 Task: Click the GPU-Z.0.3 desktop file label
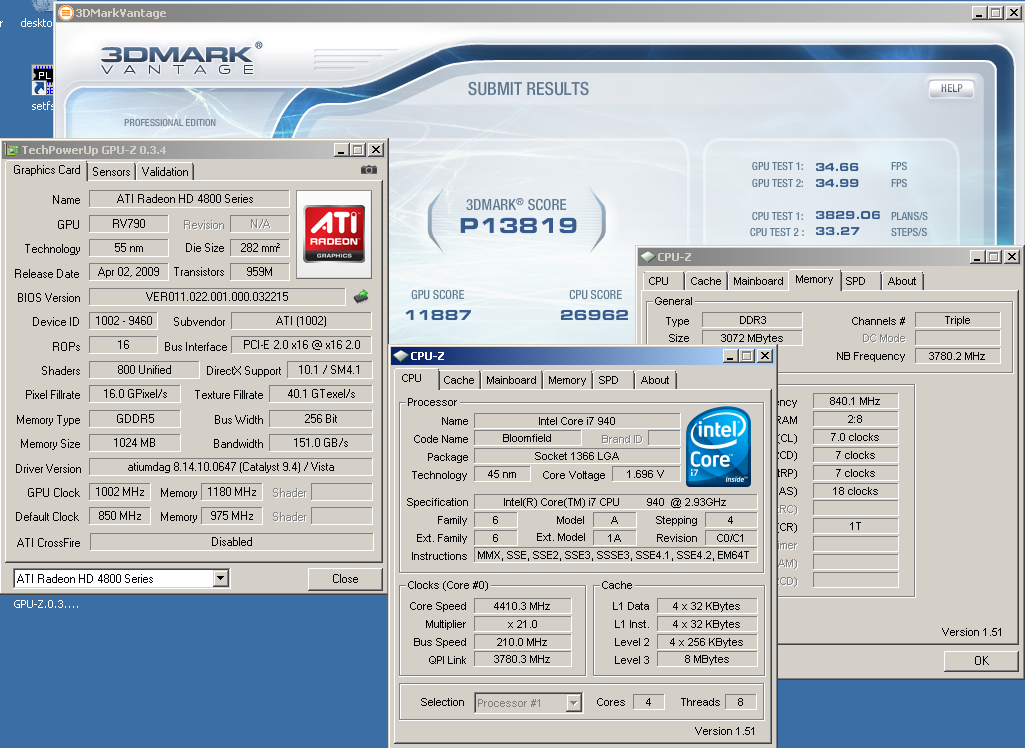coord(46,604)
